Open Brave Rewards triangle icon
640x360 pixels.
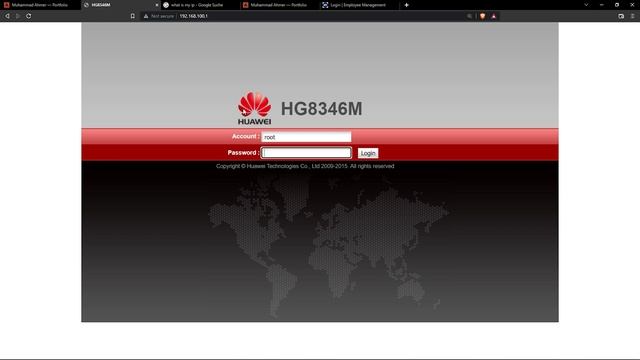tap(493, 16)
